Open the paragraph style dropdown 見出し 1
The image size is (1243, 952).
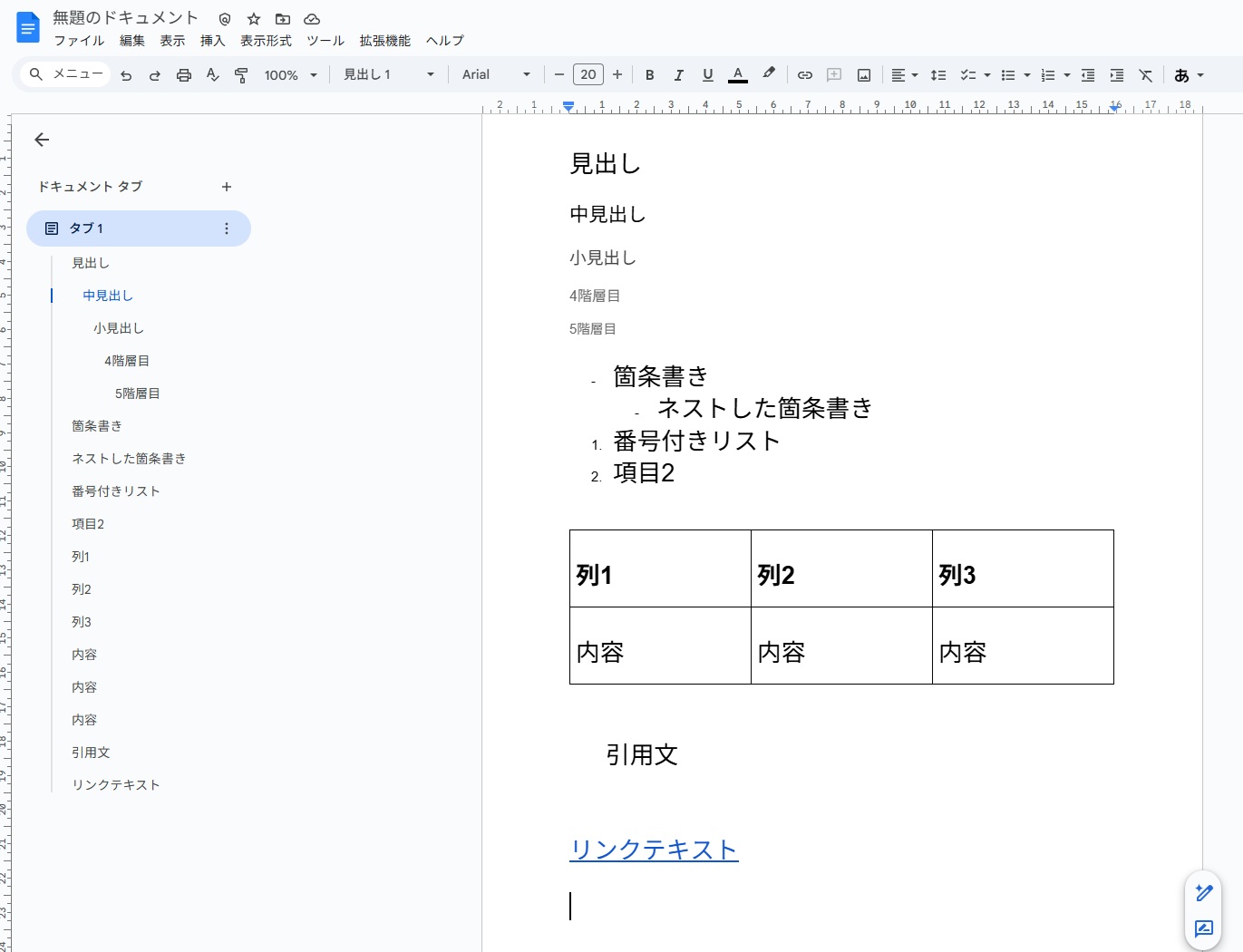(x=388, y=74)
